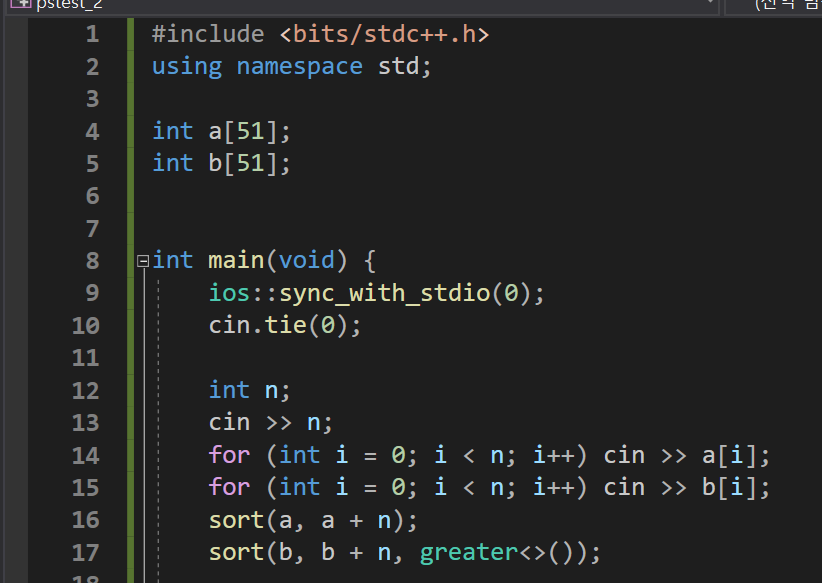The height and width of the screenshot is (583, 822).
Task: Click the 'int n;' declaration
Action: 249,390
